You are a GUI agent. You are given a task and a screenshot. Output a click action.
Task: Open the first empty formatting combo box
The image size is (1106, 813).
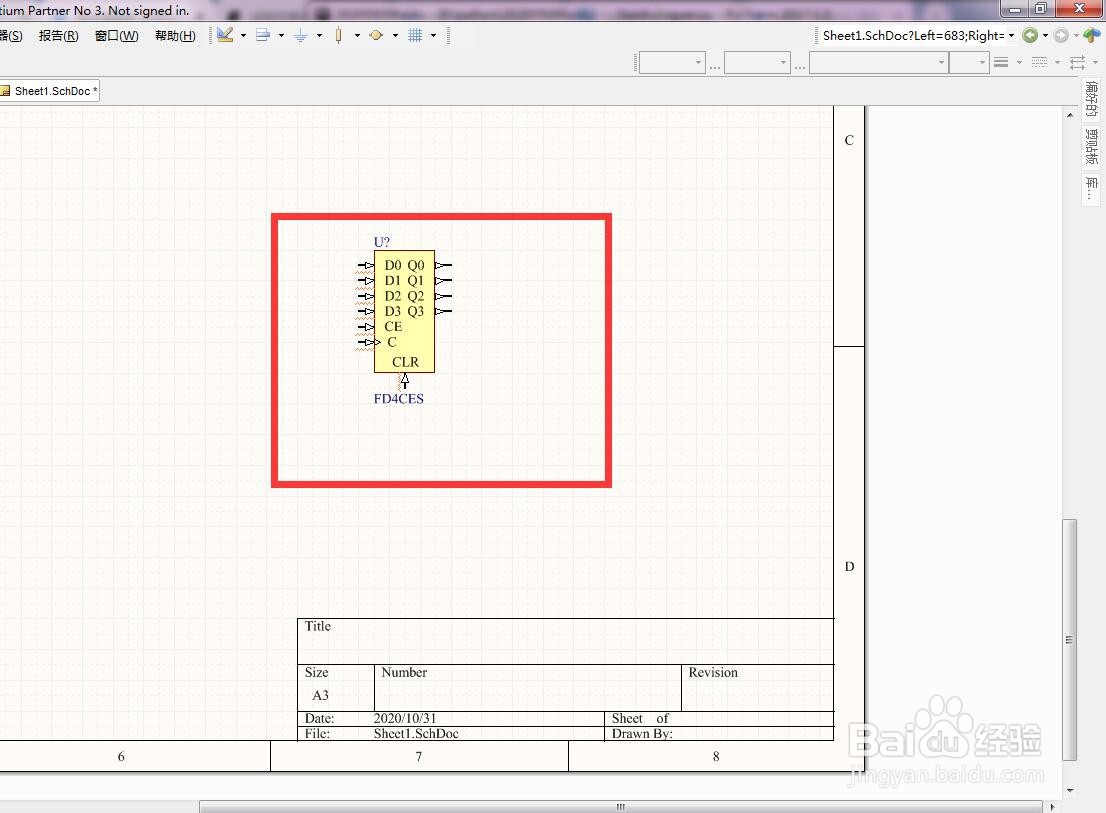coord(672,63)
